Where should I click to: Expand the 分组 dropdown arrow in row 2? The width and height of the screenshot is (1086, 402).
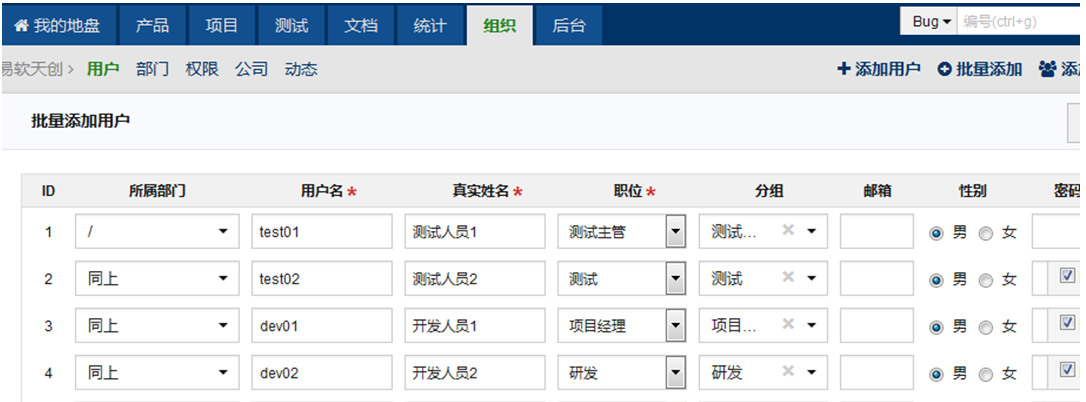(812, 279)
